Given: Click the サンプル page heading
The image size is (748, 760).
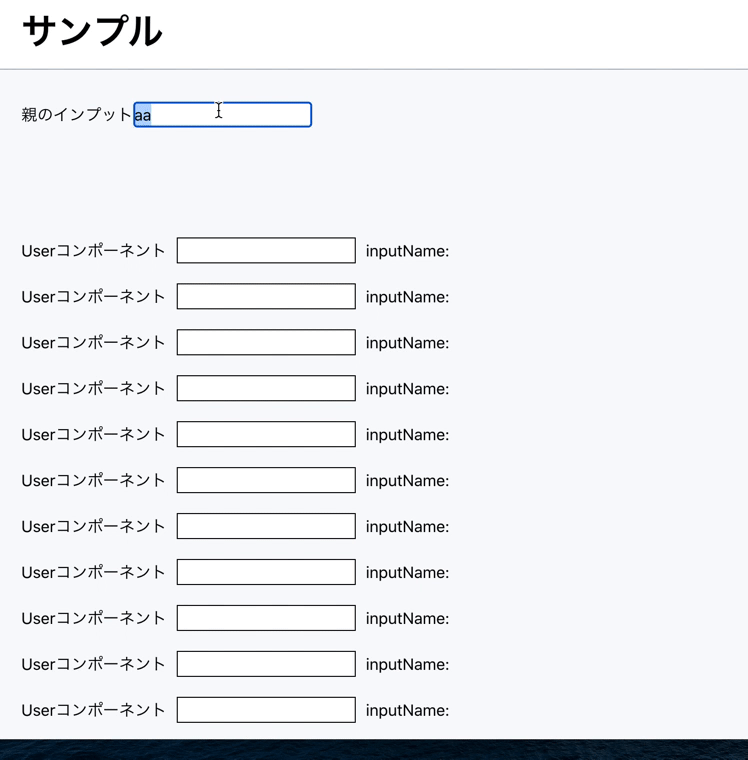Looking at the screenshot, I should (x=92, y=32).
